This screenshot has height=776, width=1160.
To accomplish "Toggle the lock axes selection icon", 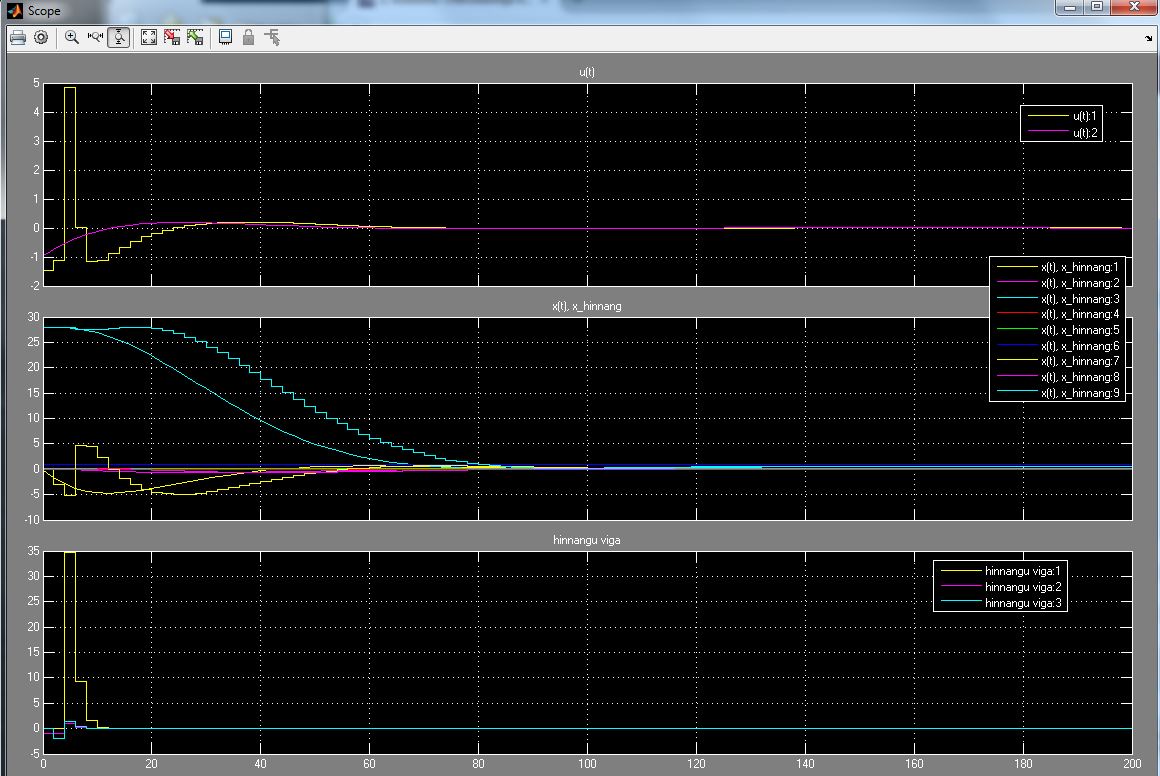I will [249, 37].
